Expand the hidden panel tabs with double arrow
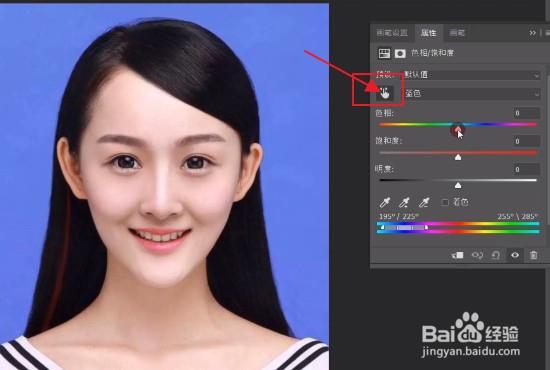 [x=532, y=33]
